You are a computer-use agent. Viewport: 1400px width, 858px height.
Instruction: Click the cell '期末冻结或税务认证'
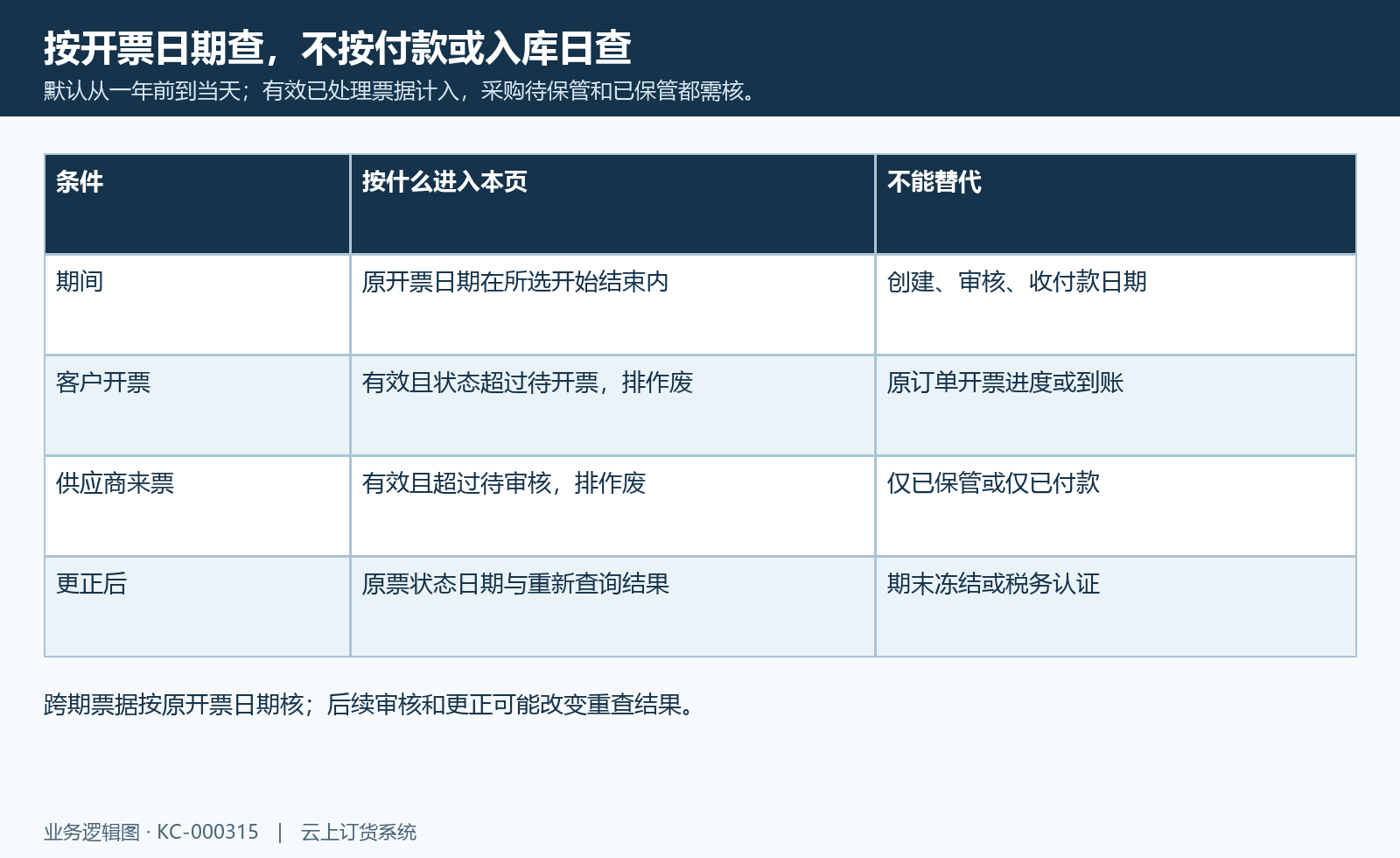[x=1116, y=607]
